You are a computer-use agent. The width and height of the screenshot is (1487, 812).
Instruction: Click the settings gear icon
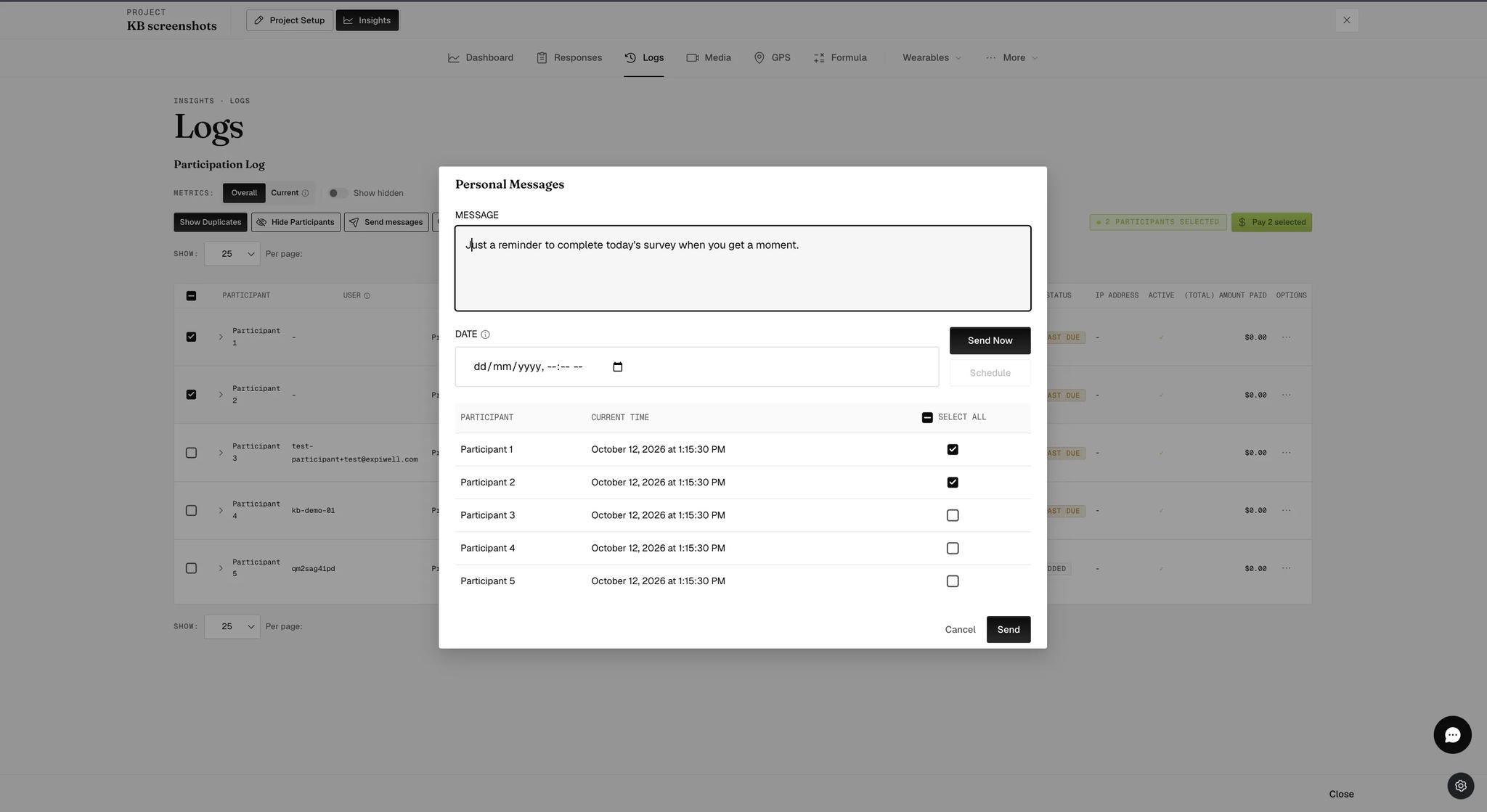click(x=1460, y=786)
